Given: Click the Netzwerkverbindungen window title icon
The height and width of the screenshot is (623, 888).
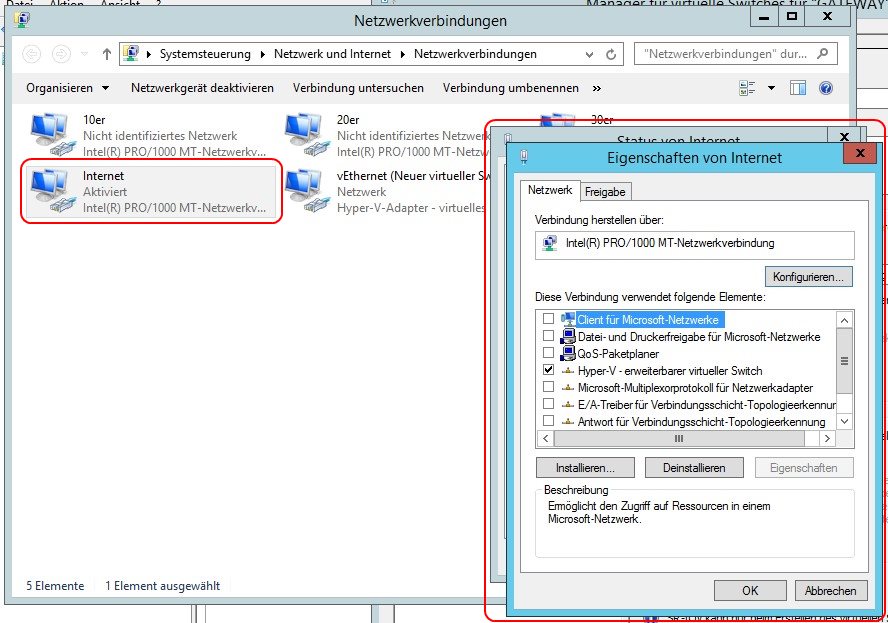Looking at the screenshot, I should pos(23,20).
